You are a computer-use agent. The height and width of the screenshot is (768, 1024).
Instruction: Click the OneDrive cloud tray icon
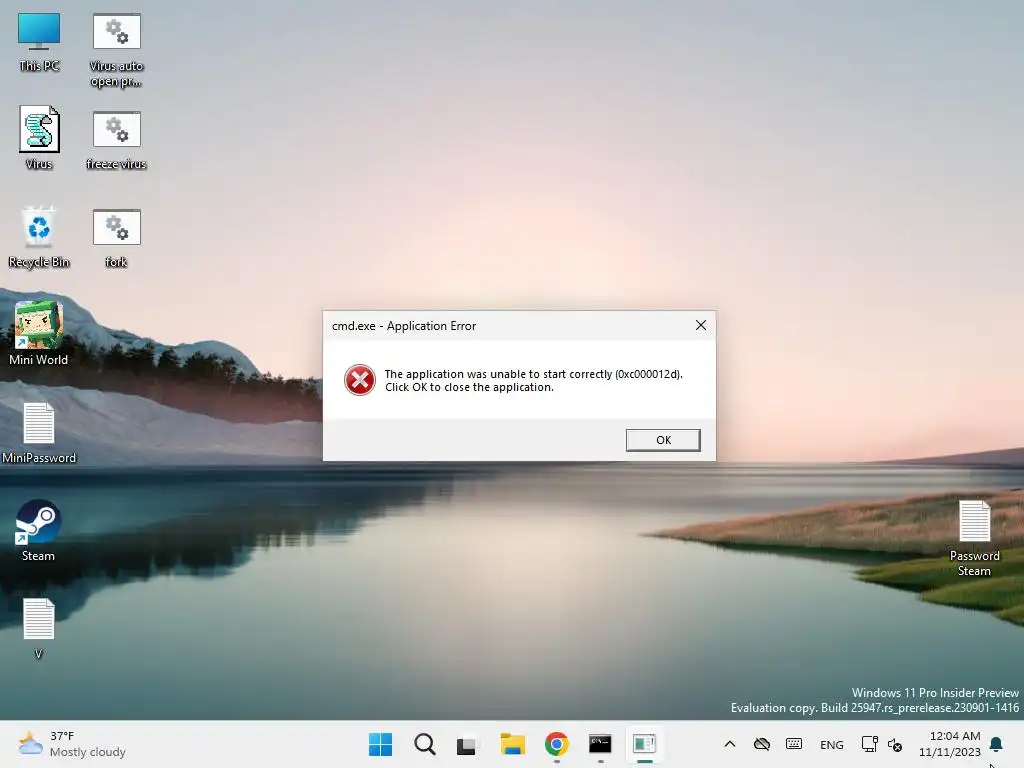[x=761, y=744]
